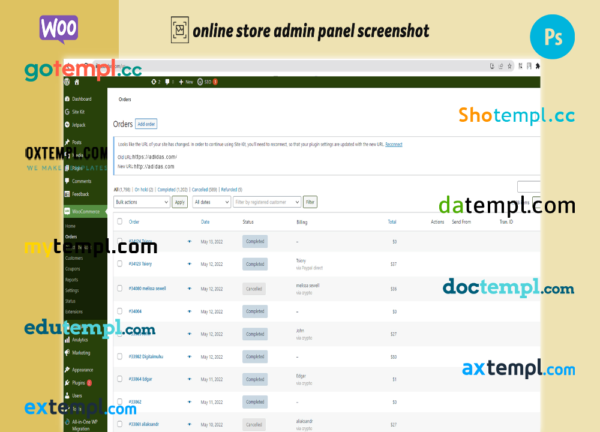Click the Plugins plug icon

coord(67,383)
